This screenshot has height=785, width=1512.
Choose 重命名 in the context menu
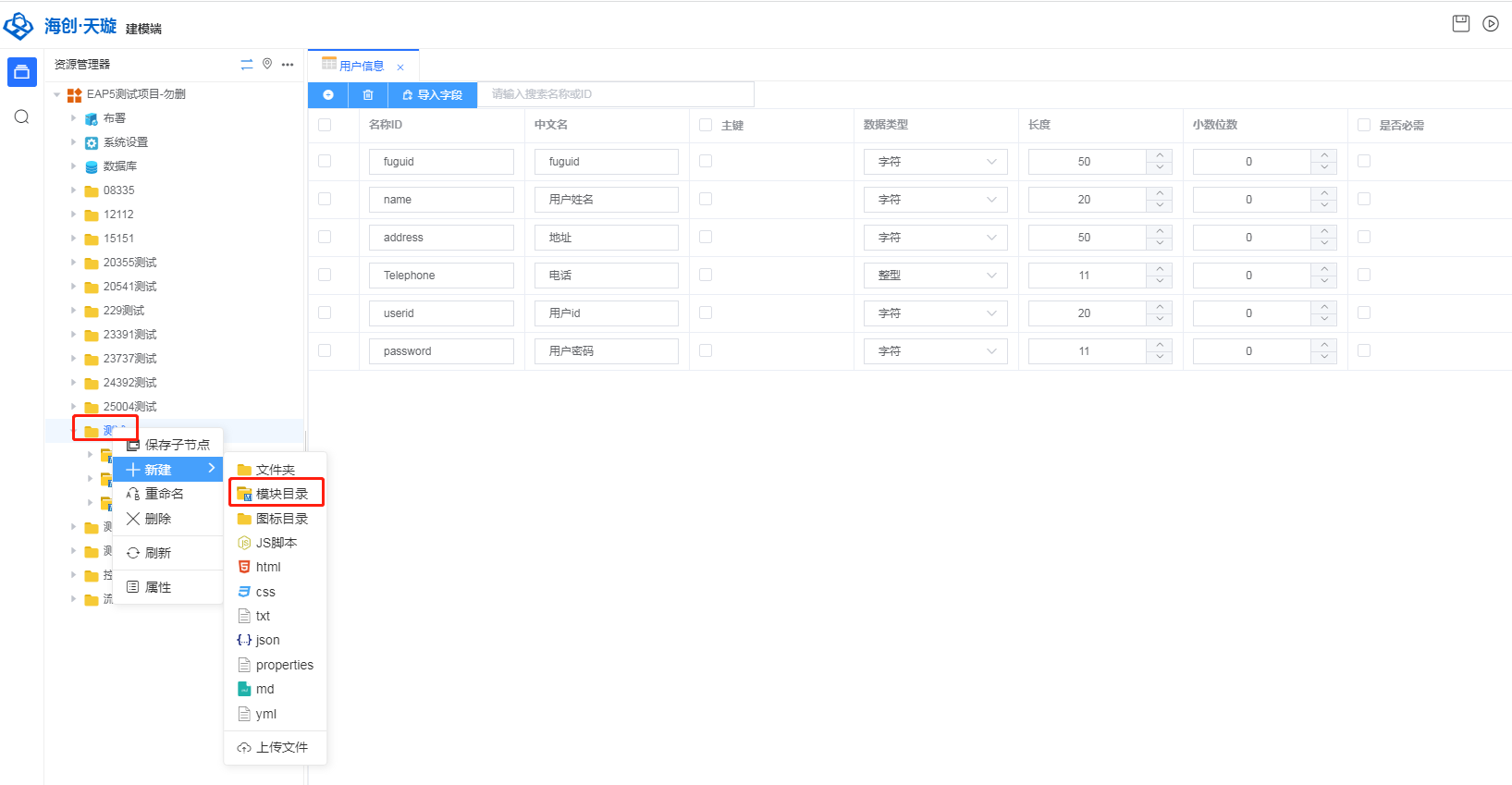(x=164, y=494)
